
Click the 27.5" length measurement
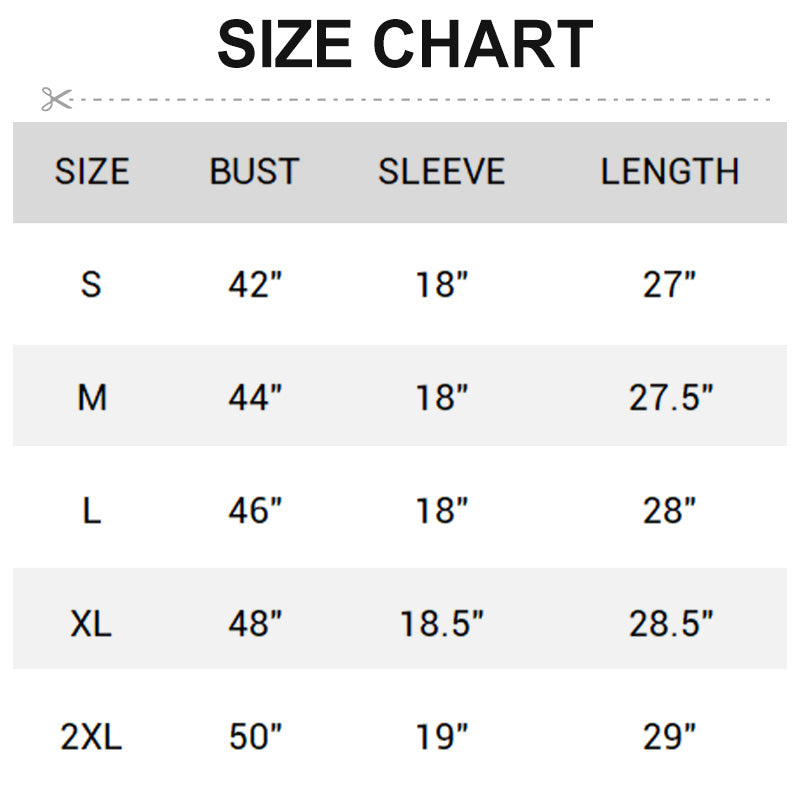click(x=671, y=398)
